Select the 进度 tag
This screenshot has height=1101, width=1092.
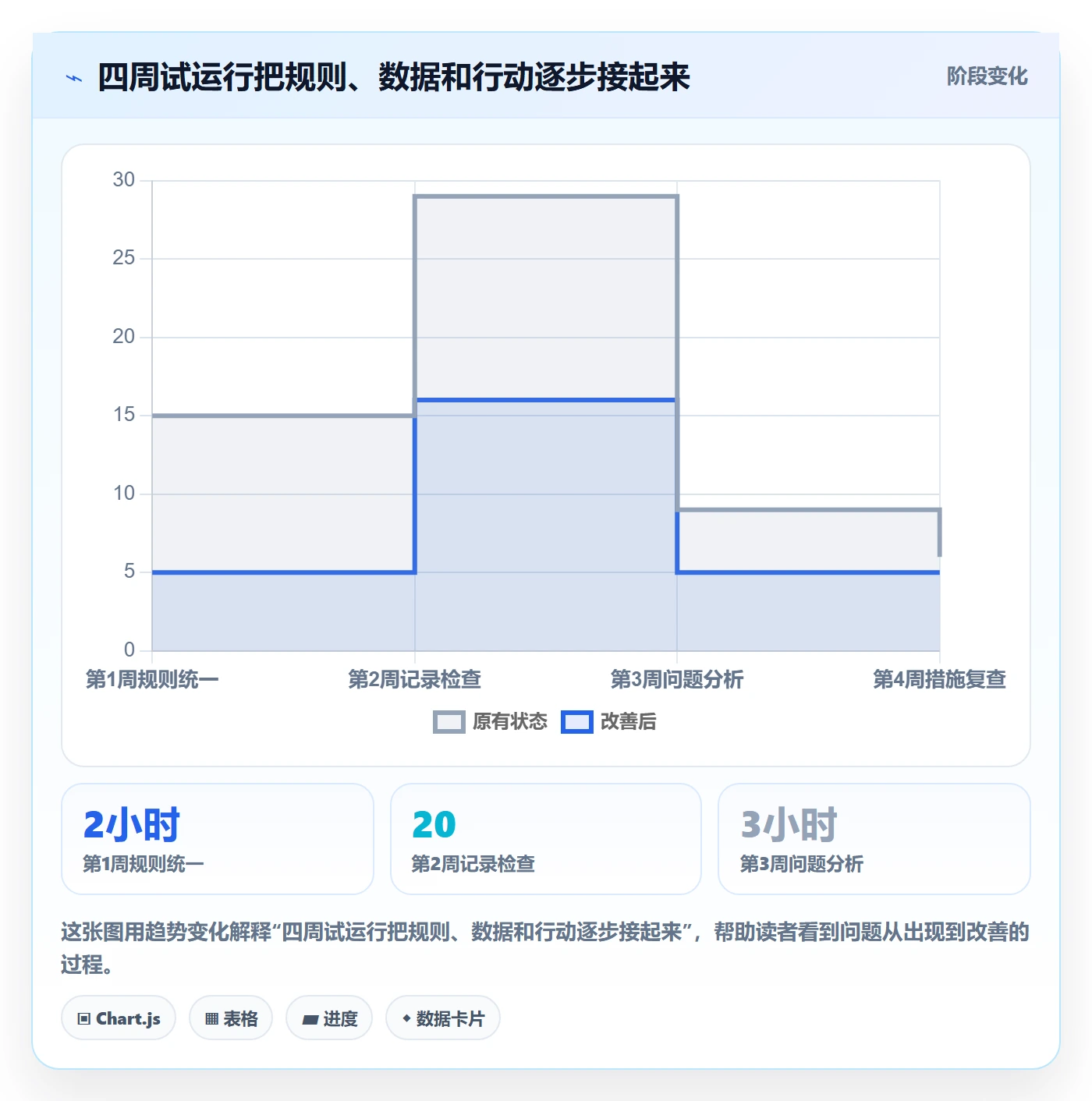(x=329, y=1018)
